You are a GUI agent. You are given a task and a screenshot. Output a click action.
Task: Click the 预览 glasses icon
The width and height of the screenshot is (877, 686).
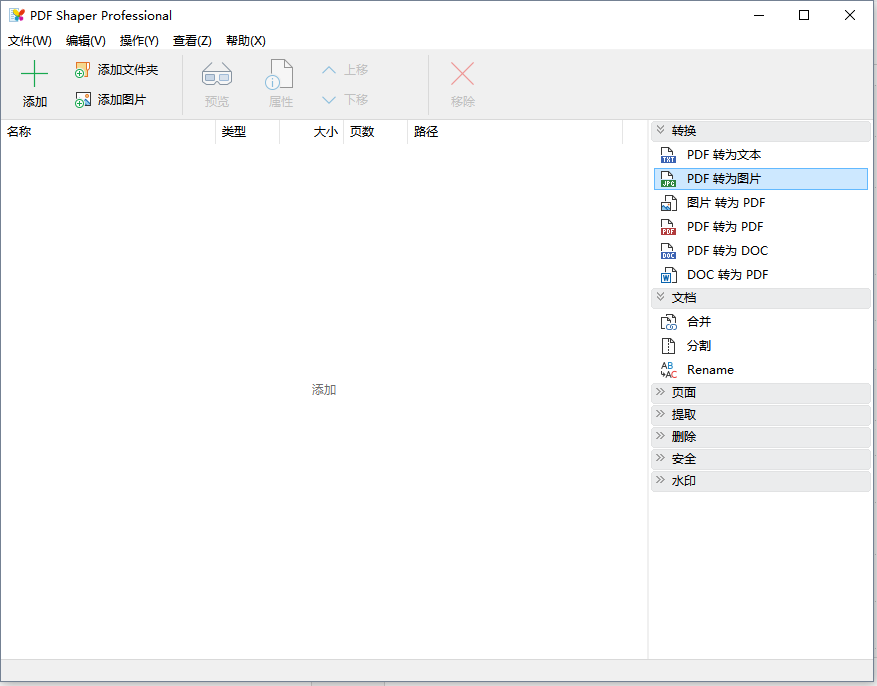[217, 74]
